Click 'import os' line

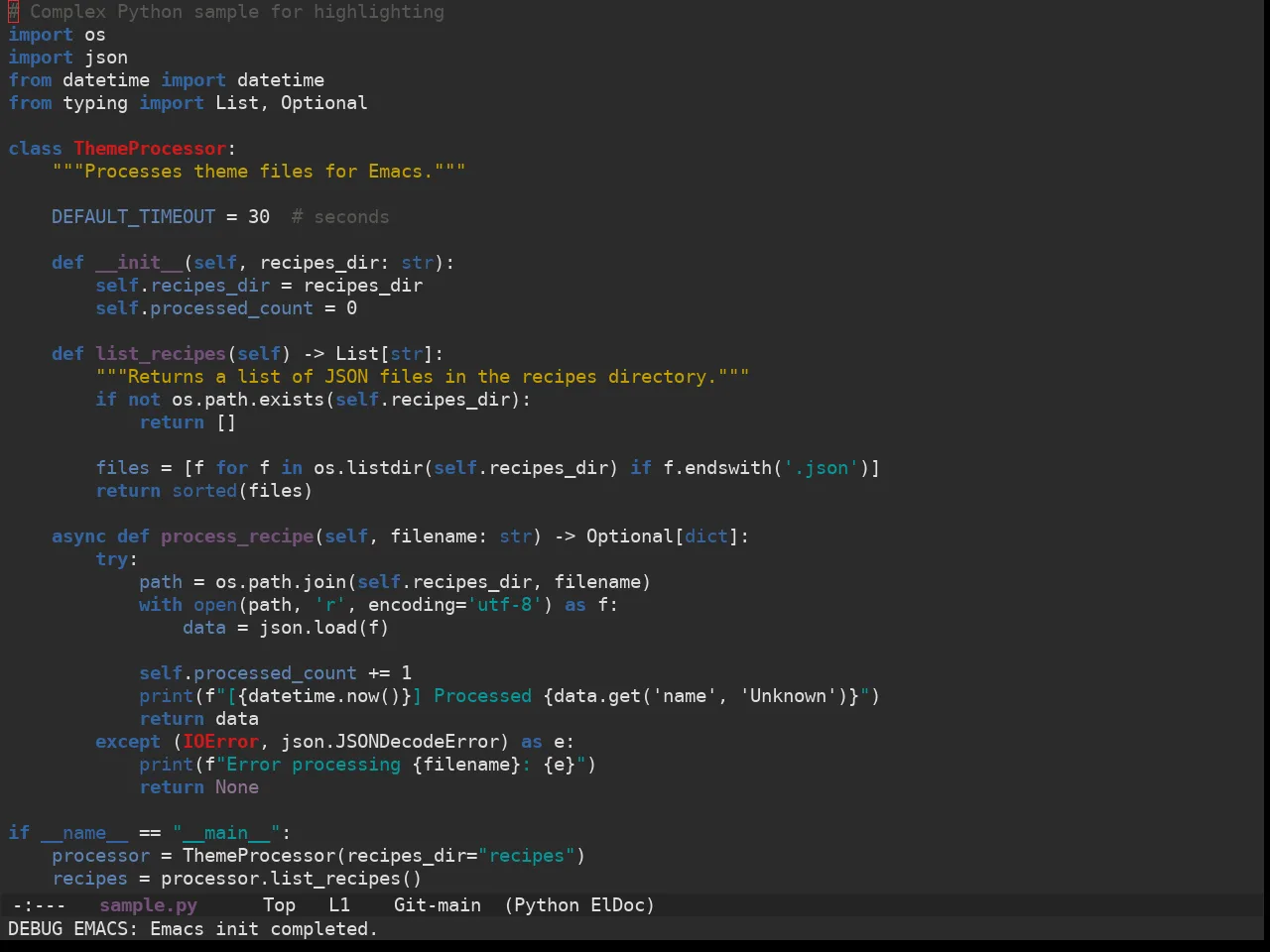pyautogui.click(x=57, y=35)
